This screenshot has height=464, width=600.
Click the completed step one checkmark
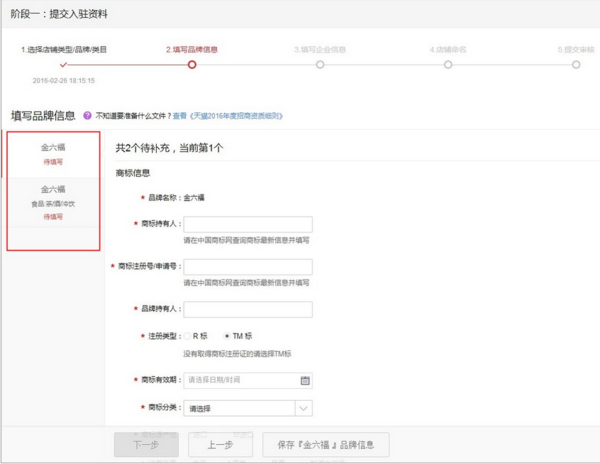(64, 65)
